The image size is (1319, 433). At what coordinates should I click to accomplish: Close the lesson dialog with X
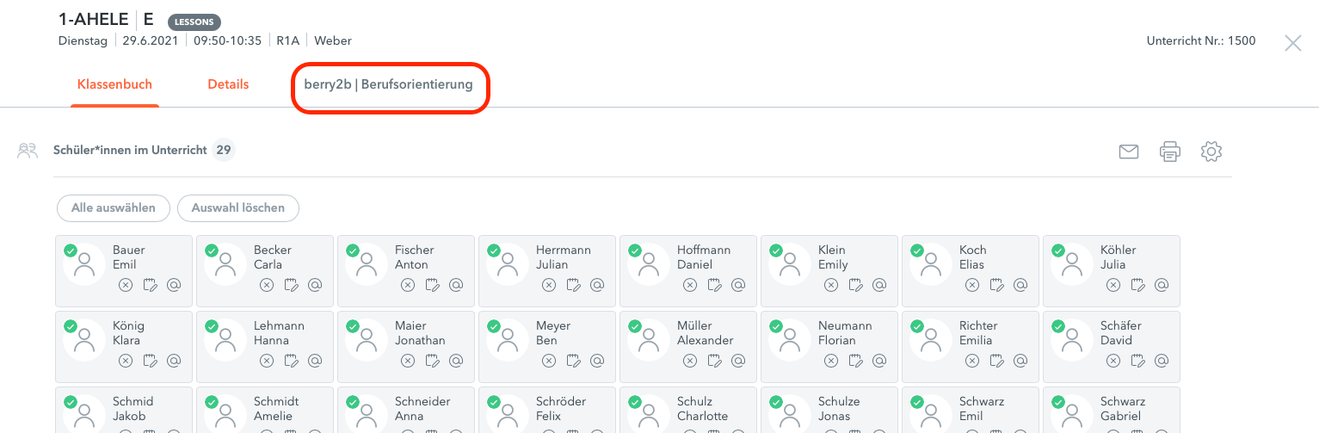1293,43
